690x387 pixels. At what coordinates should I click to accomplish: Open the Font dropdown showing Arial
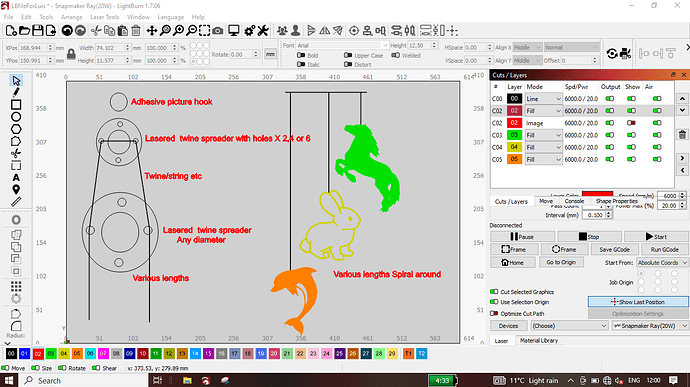tap(342, 45)
